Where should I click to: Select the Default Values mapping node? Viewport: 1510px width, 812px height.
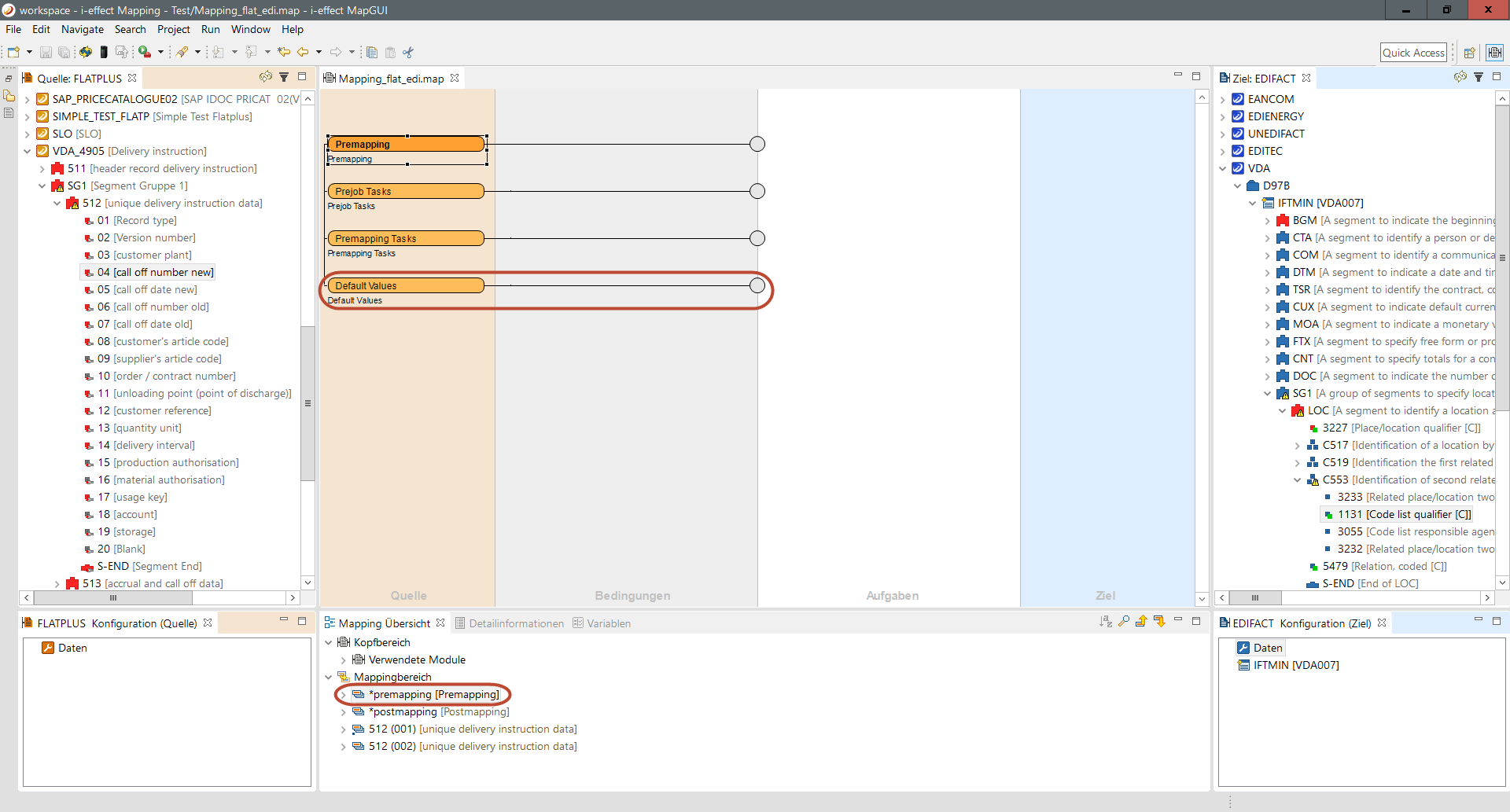(405, 285)
